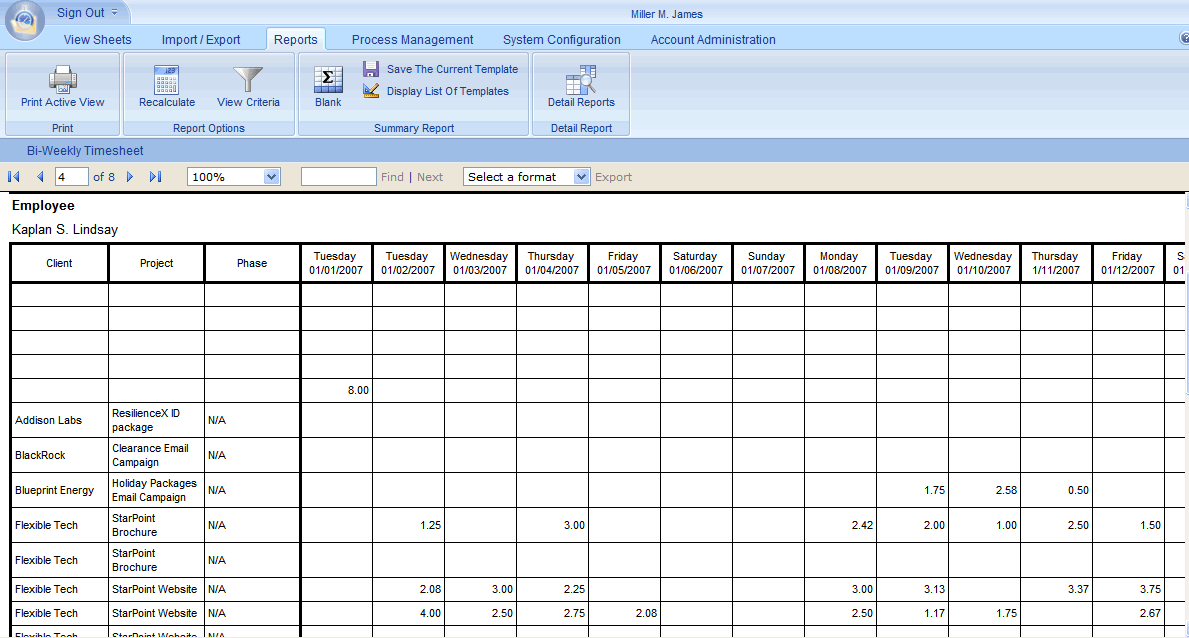
Task: Switch to the View Sheets tab
Action: [97, 40]
